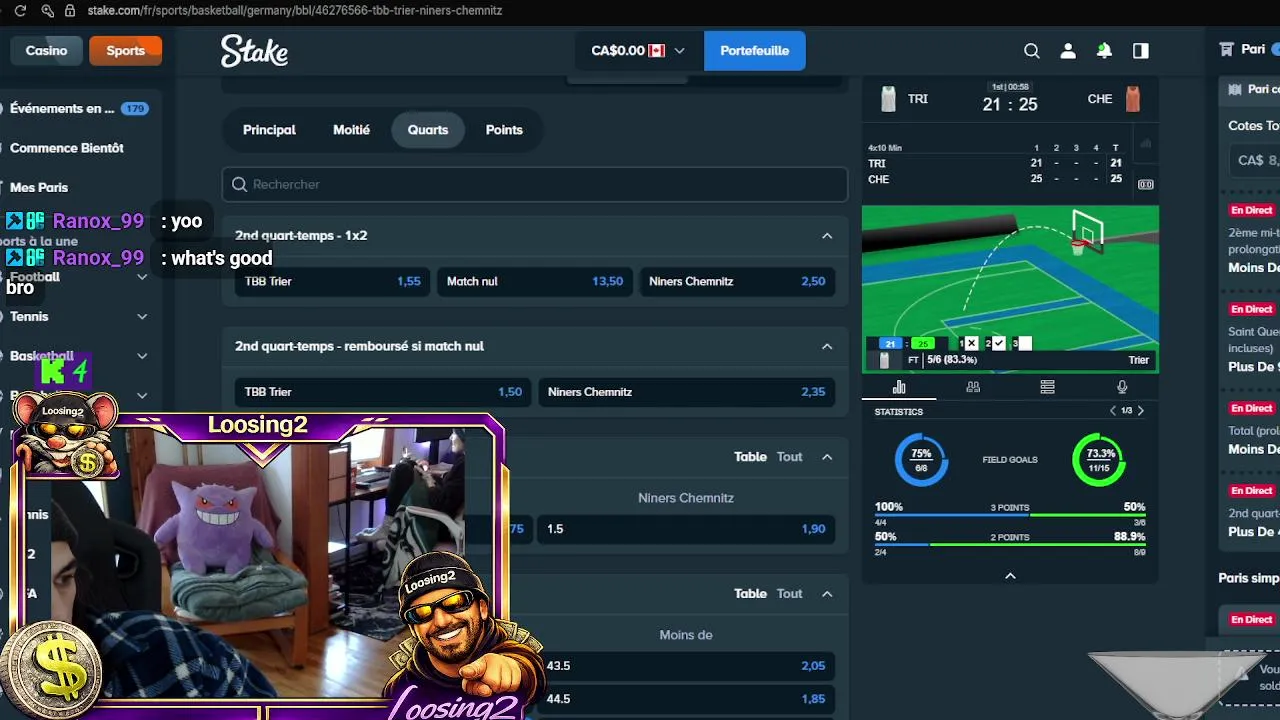1280x720 pixels.
Task: Open the search magnifier in top header
Action: [x=1032, y=51]
